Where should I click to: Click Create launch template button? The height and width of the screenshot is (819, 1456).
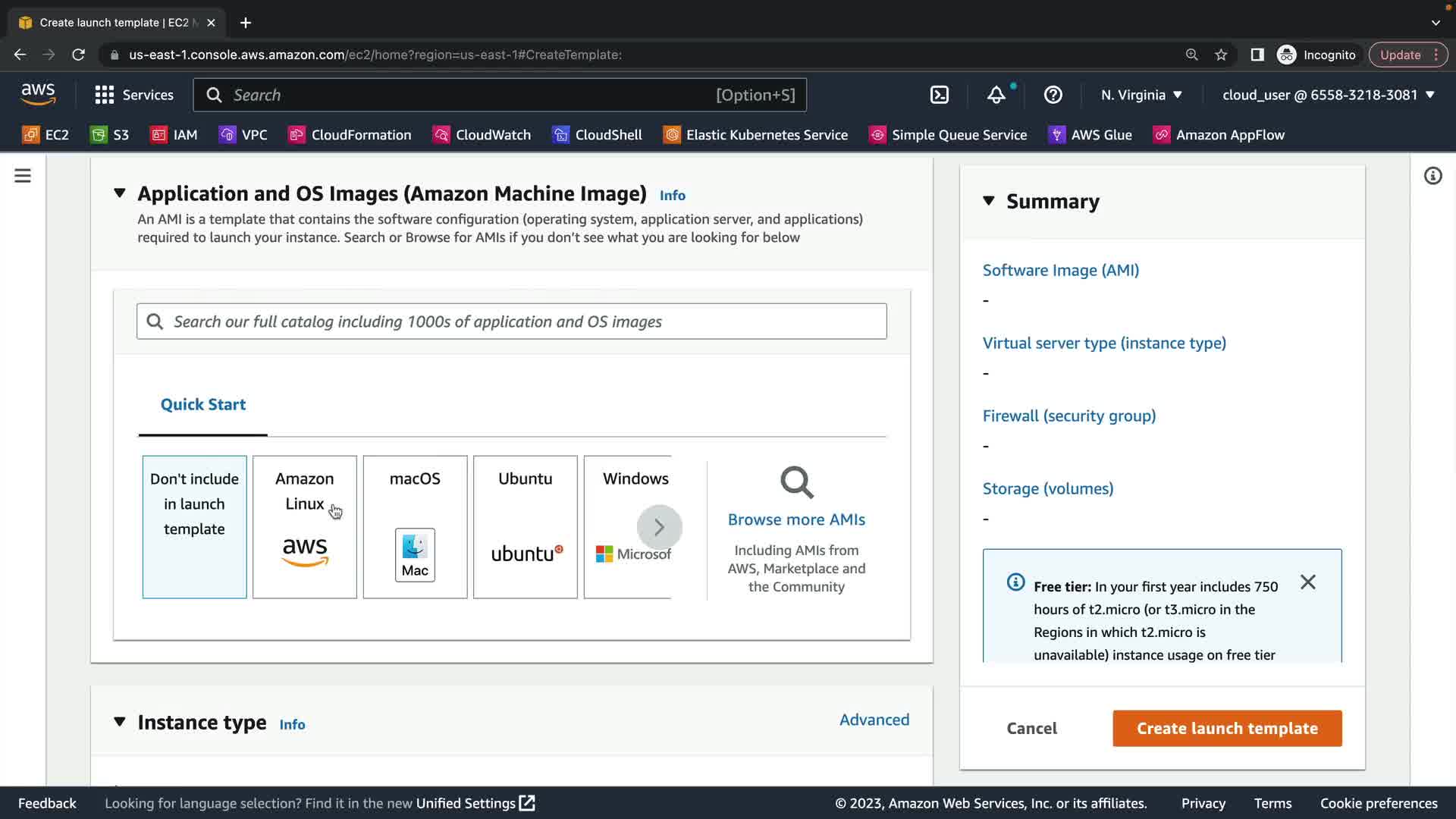pyautogui.click(x=1227, y=728)
